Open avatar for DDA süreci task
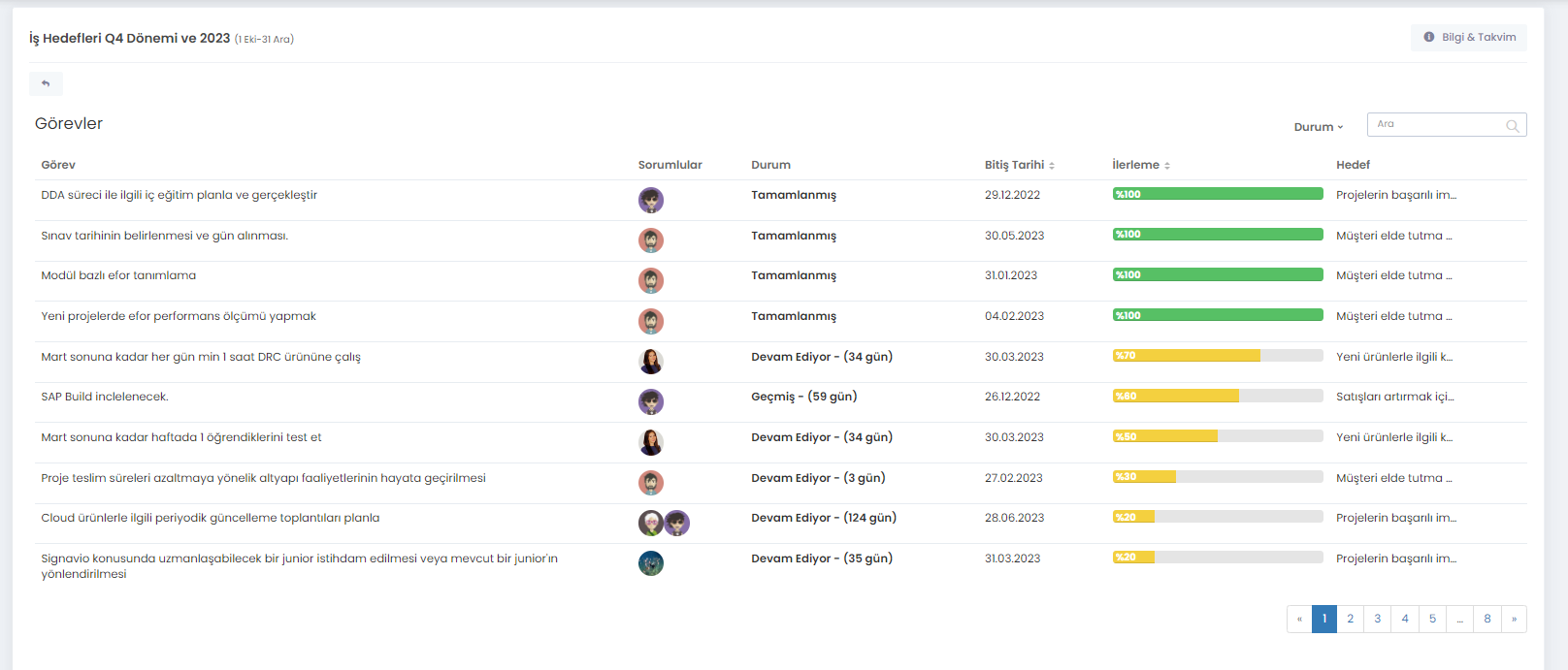This screenshot has width=1568, height=670. pyautogui.click(x=651, y=200)
